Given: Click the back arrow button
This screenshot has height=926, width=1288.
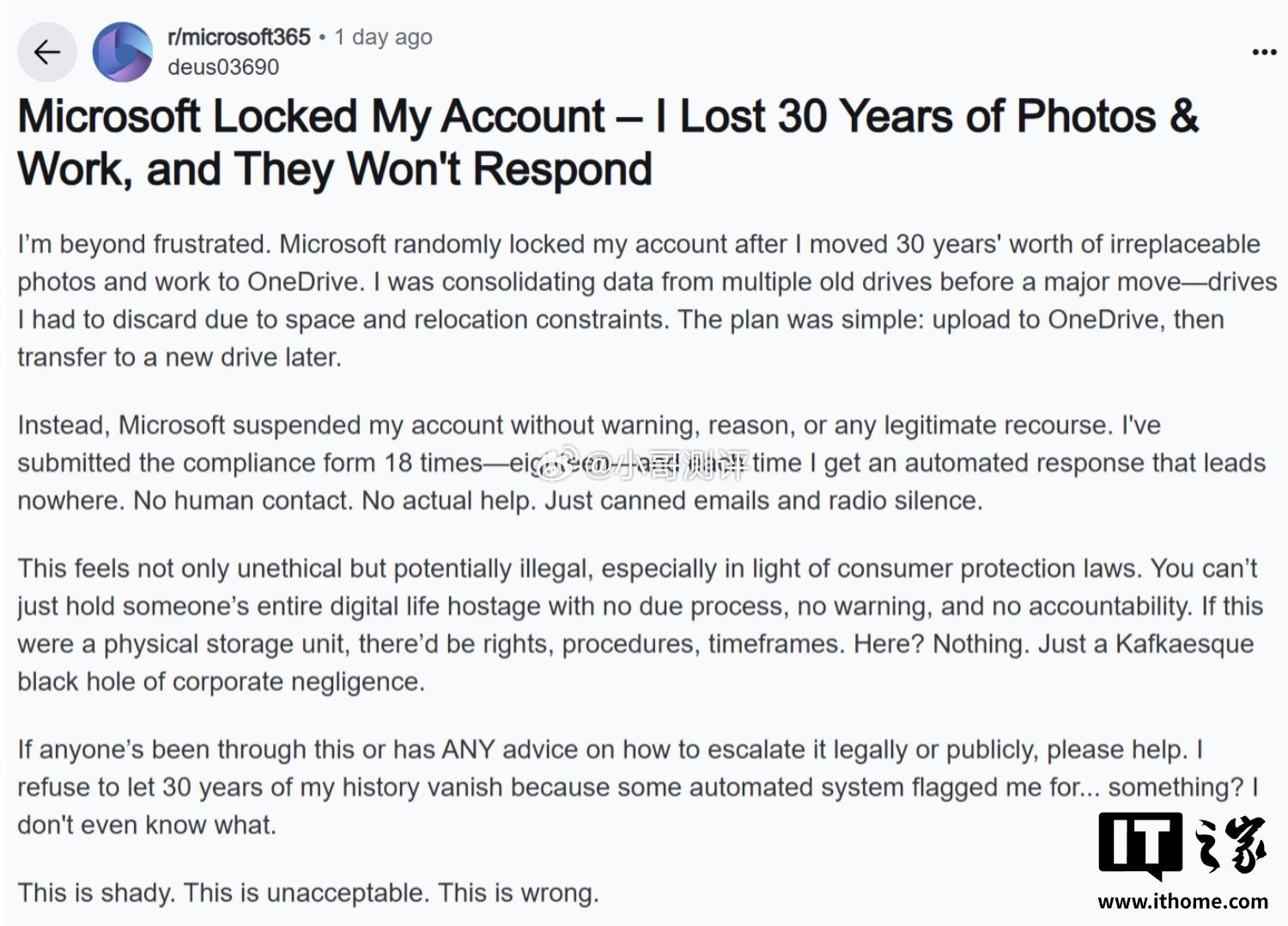Looking at the screenshot, I should 46,52.
